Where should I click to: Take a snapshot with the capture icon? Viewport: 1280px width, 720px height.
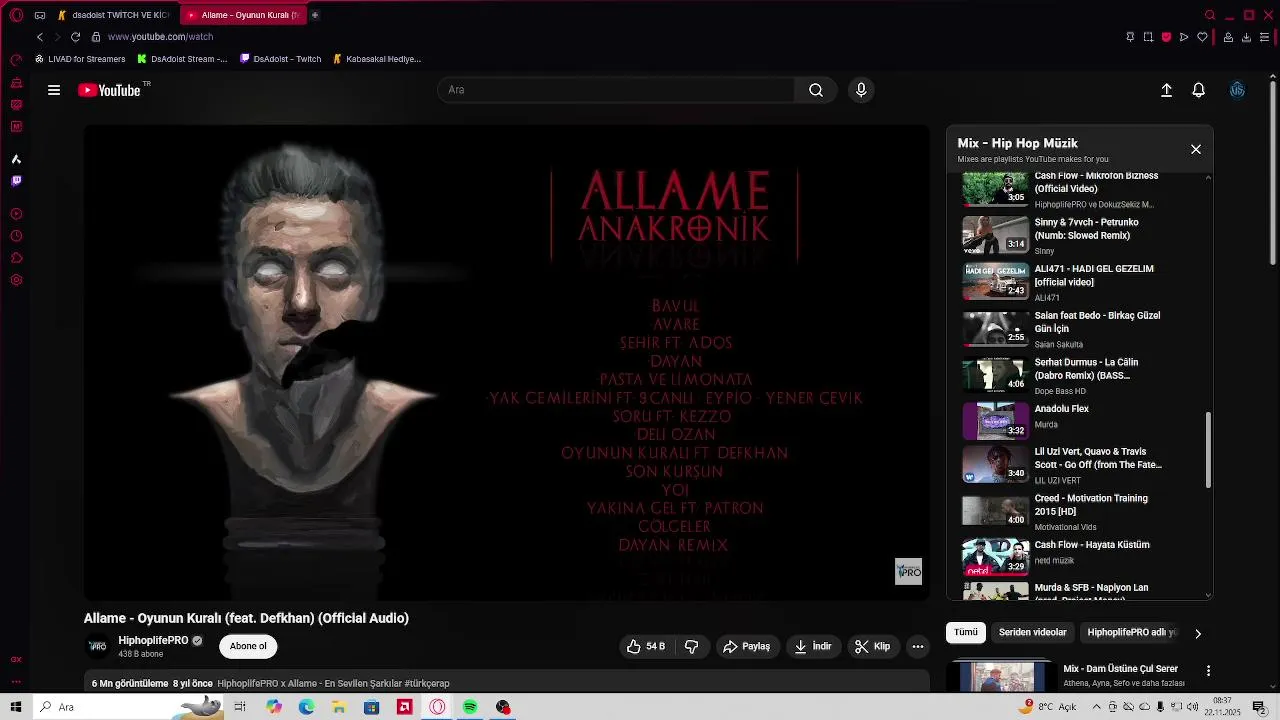(1148, 37)
